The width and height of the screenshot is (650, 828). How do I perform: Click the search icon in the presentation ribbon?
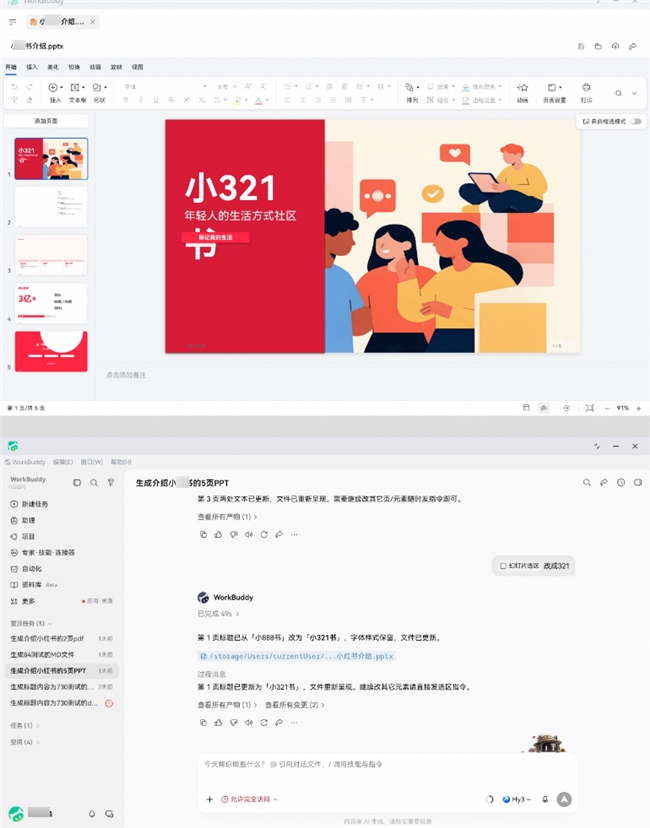[618, 93]
